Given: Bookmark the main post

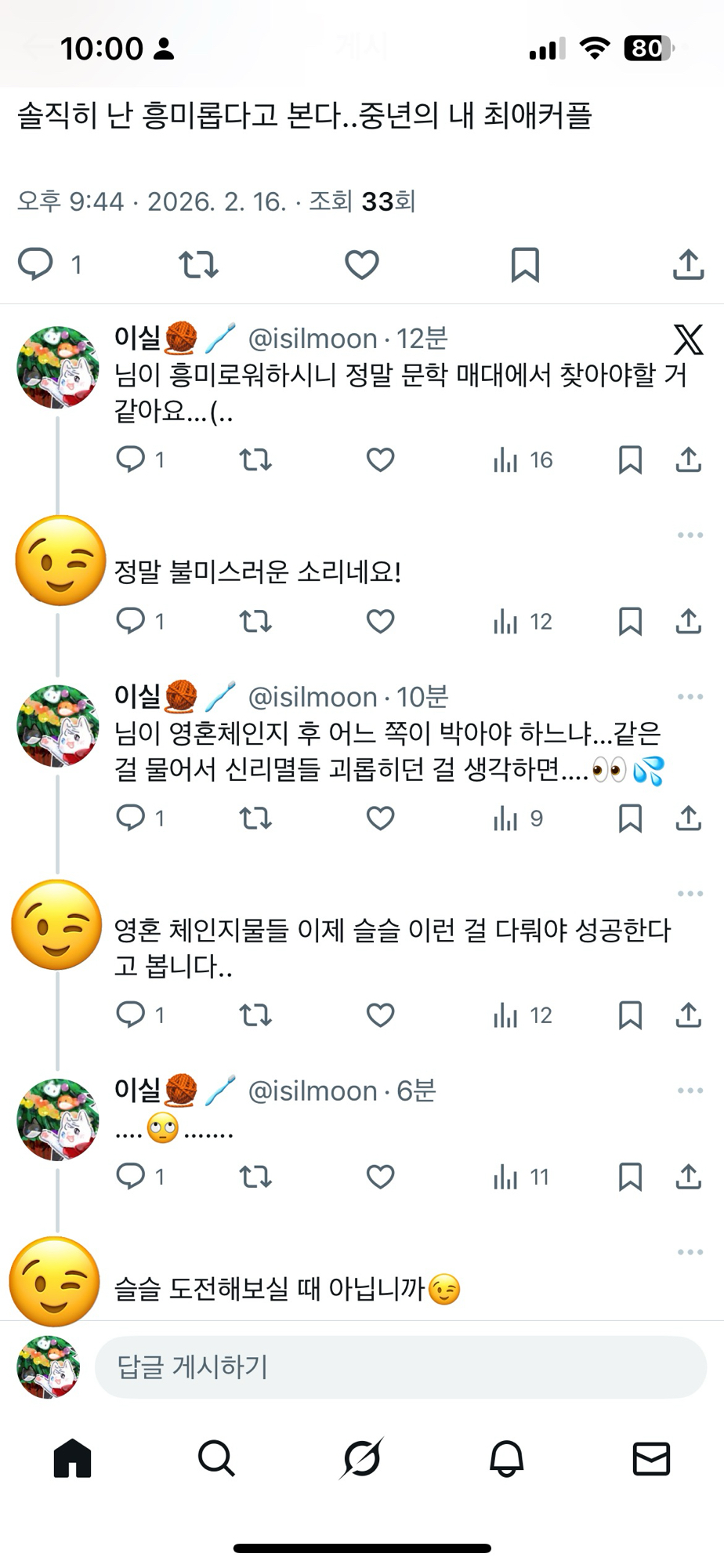Looking at the screenshot, I should coord(525,265).
